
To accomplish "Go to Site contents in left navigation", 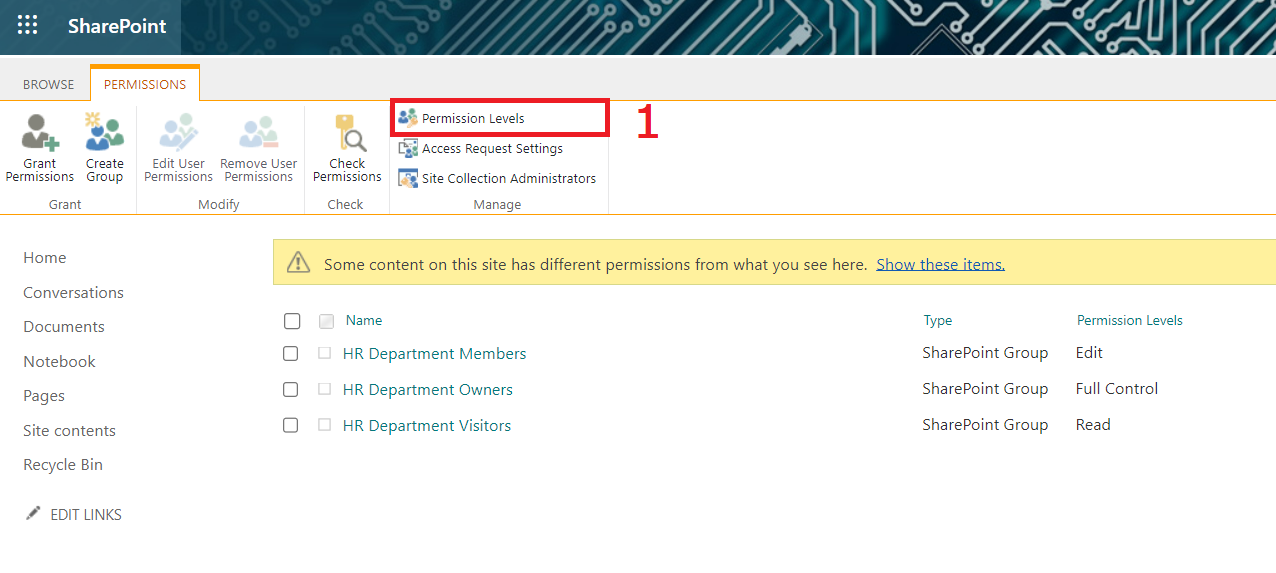I will [69, 431].
